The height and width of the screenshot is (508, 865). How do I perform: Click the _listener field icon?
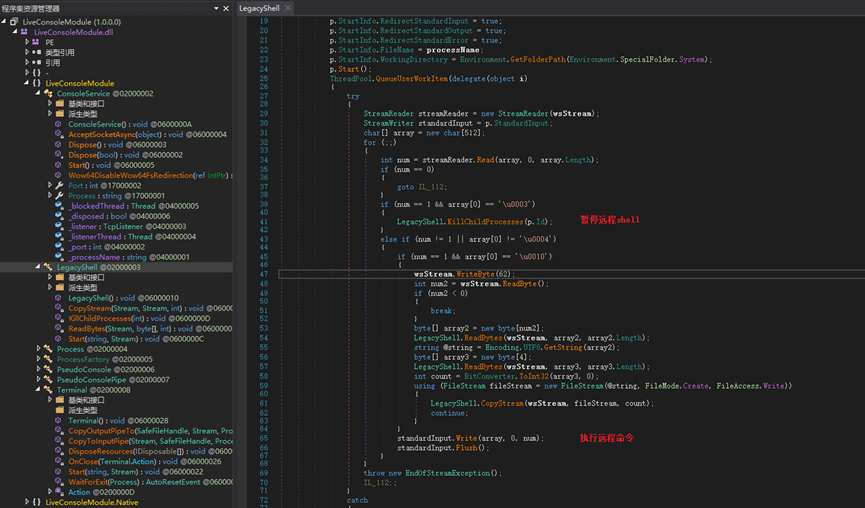click(x=59, y=226)
